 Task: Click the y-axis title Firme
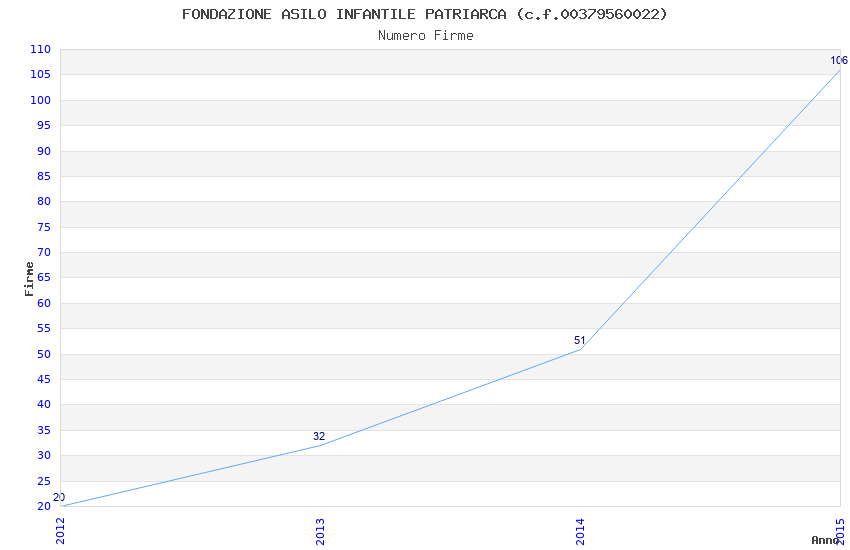pos(29,279)
